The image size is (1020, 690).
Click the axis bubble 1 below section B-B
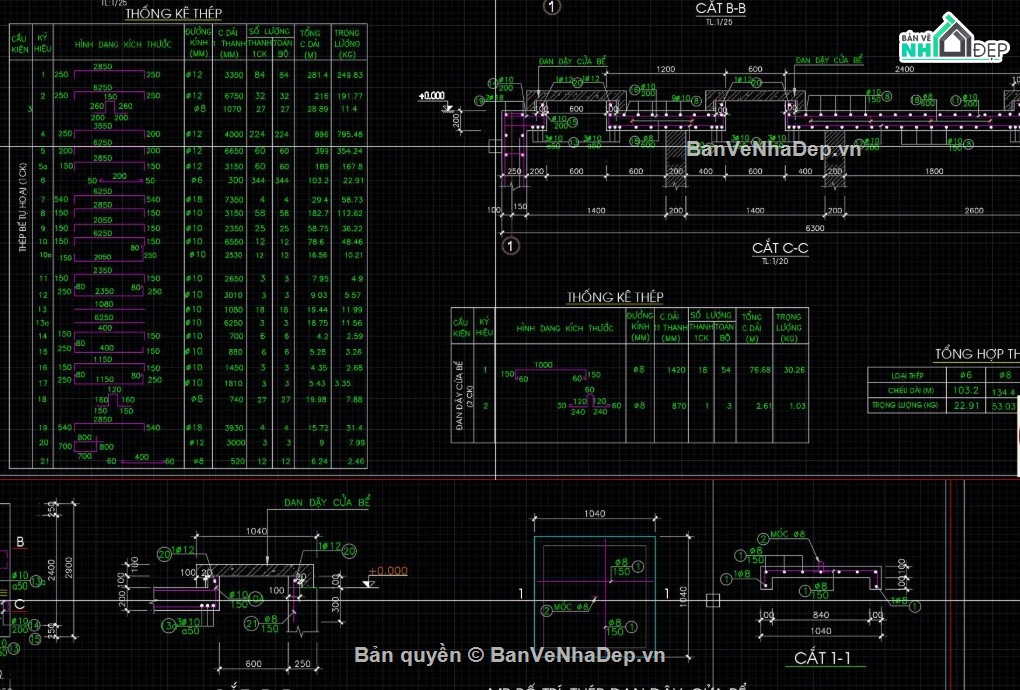click(511, 246)
